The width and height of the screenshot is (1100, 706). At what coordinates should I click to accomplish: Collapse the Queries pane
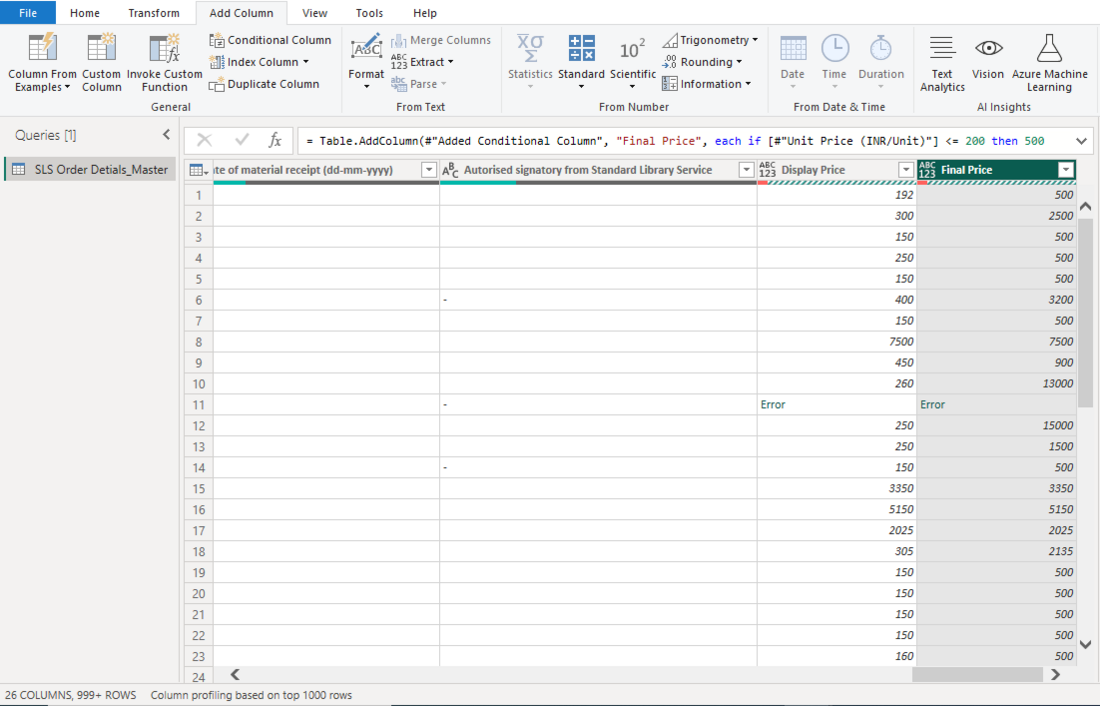point(167,133)
